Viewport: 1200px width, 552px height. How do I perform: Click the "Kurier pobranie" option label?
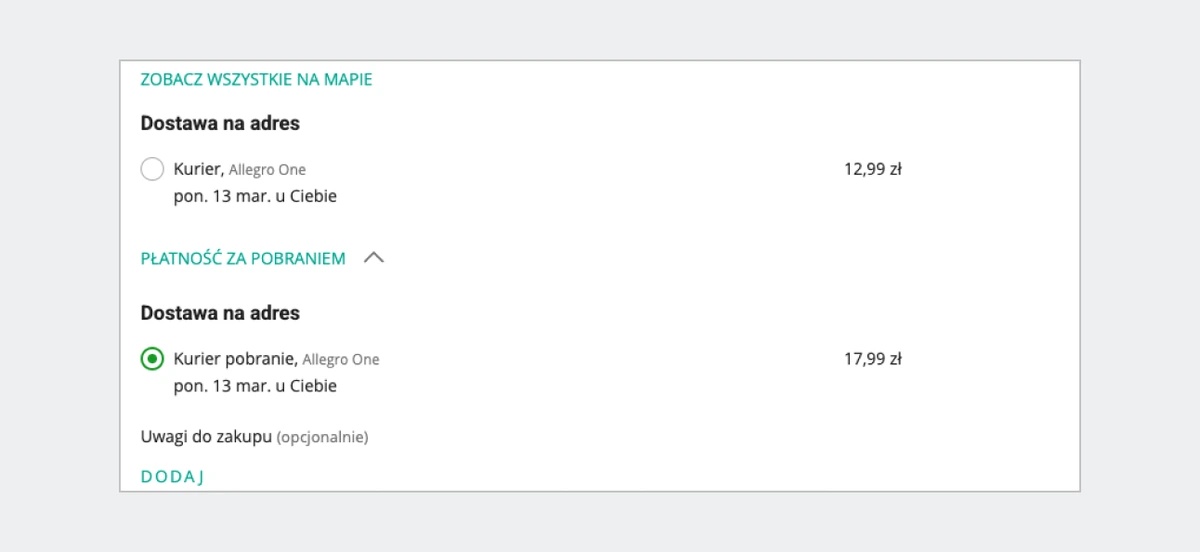234,359
